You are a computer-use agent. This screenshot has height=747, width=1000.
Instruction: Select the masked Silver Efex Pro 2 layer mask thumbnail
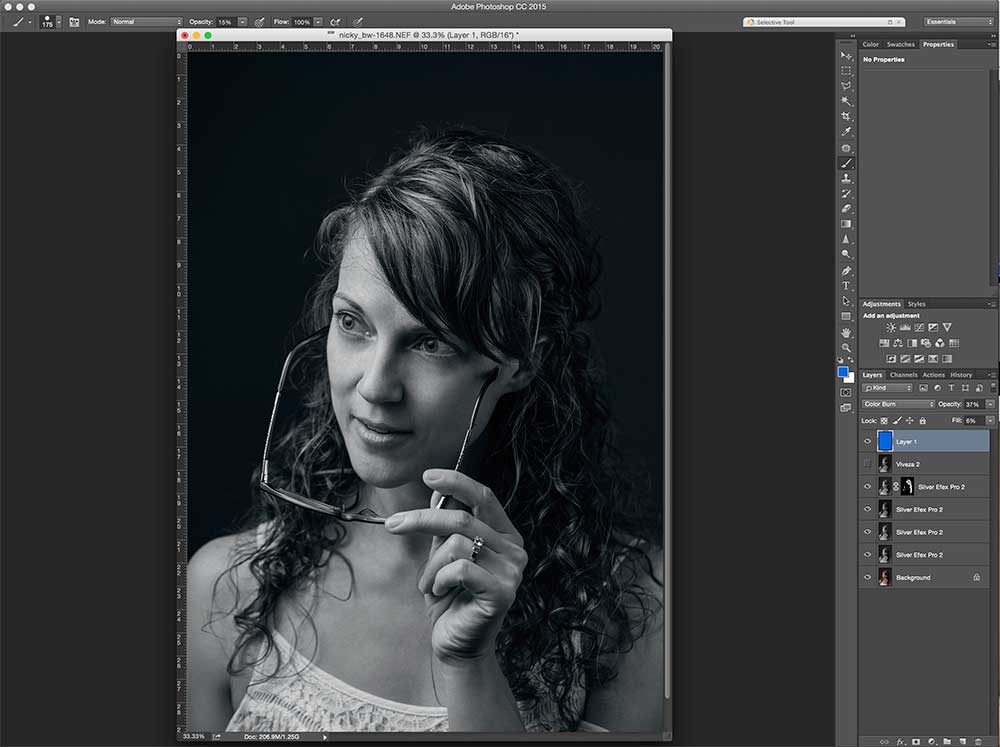(x=907, y=487)
